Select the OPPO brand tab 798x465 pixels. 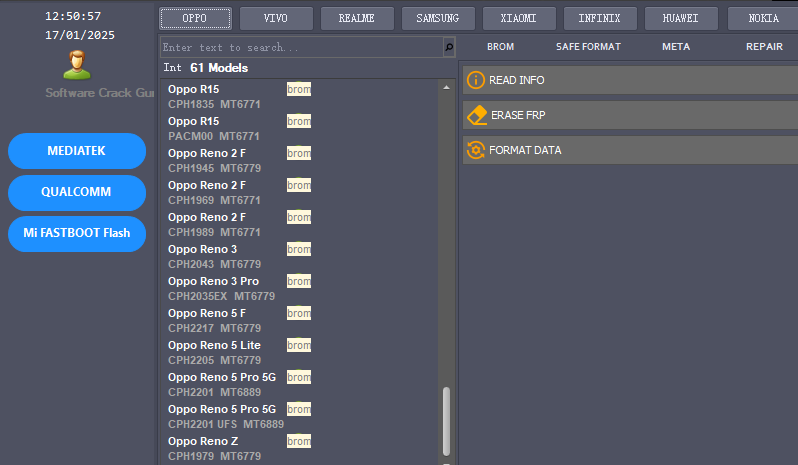point(195,18)
